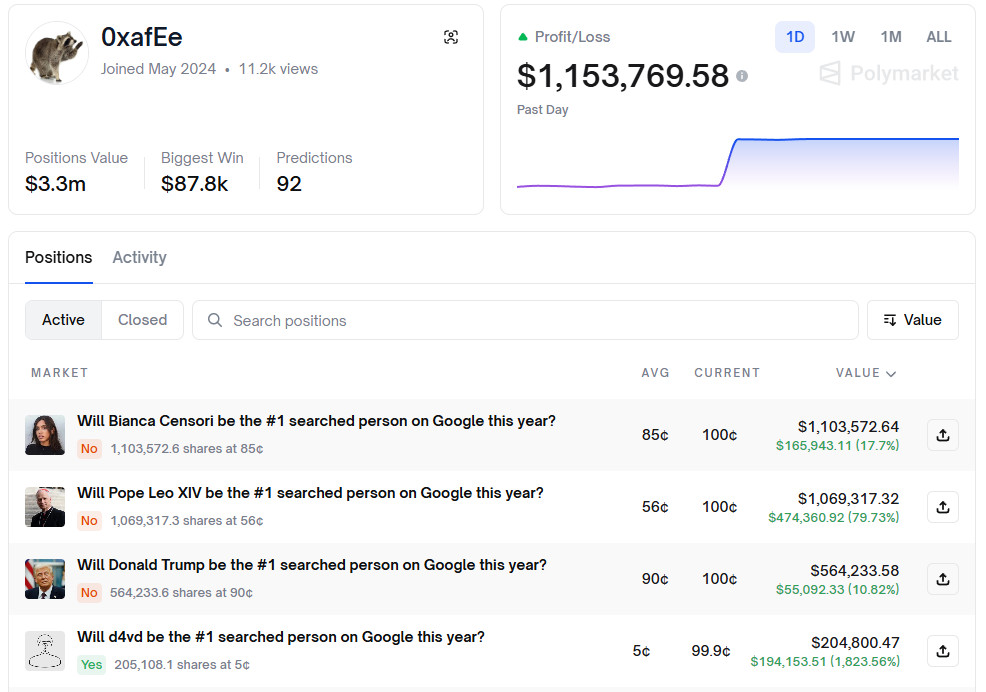Select the 1D time range
The width and height of the screenshot is (986, 692).
click(x=795, y=37)
